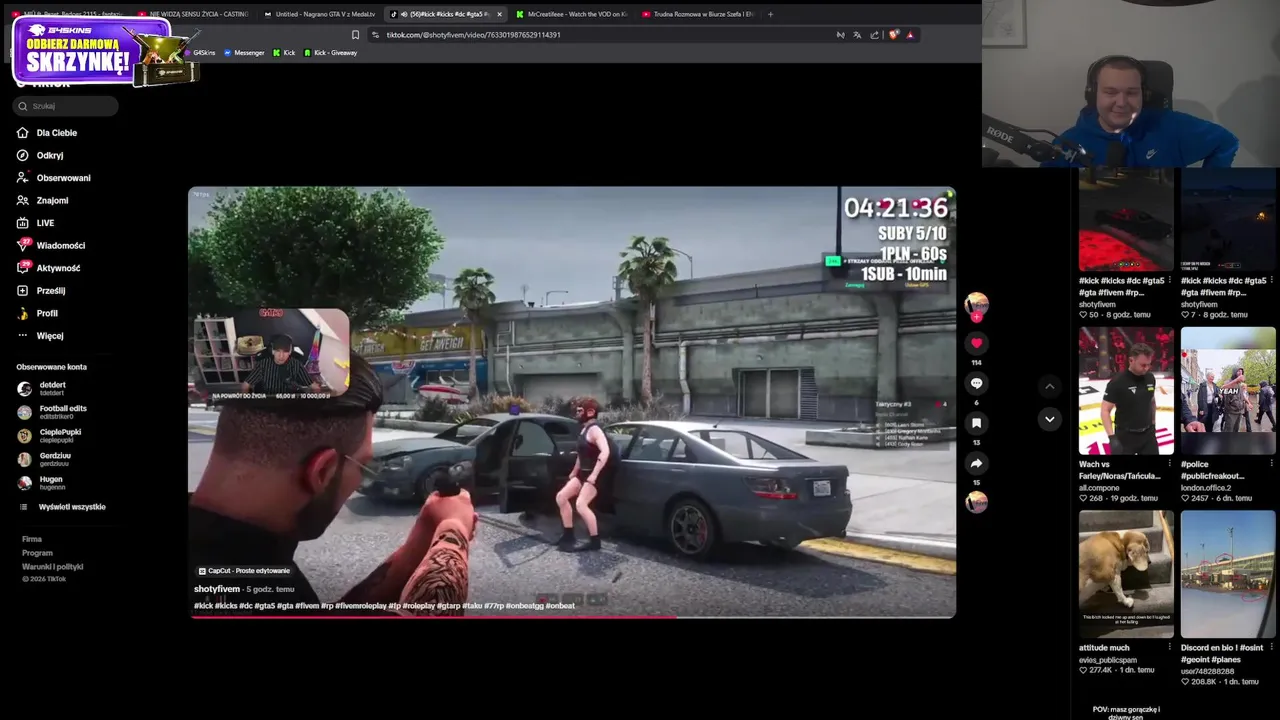This screenshot has height=720, width=1280.
Task: Open the CapCut - Proste edytowanie label
Action: click(x=245, y=571)
